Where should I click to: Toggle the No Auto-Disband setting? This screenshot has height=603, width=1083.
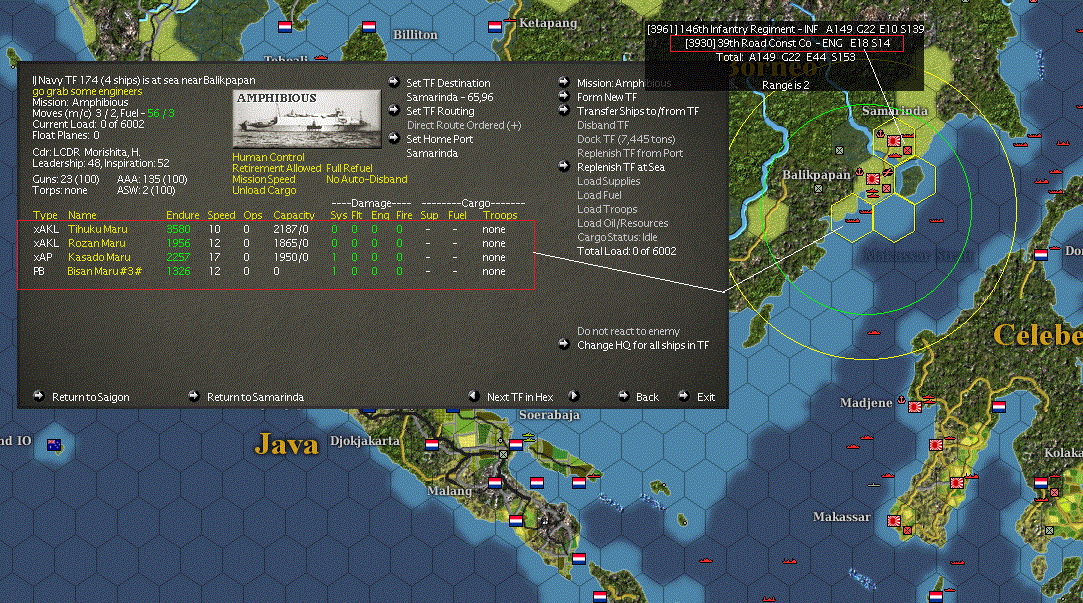[366, 179]
